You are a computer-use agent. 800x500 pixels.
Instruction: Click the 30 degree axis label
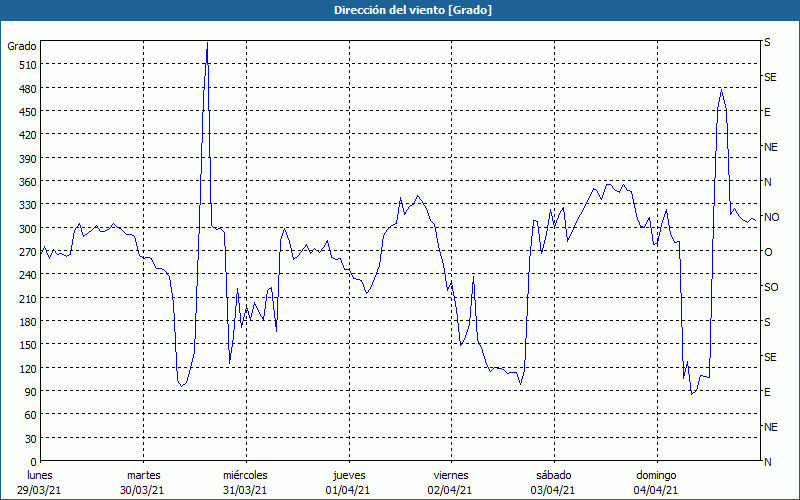(30, 439)
